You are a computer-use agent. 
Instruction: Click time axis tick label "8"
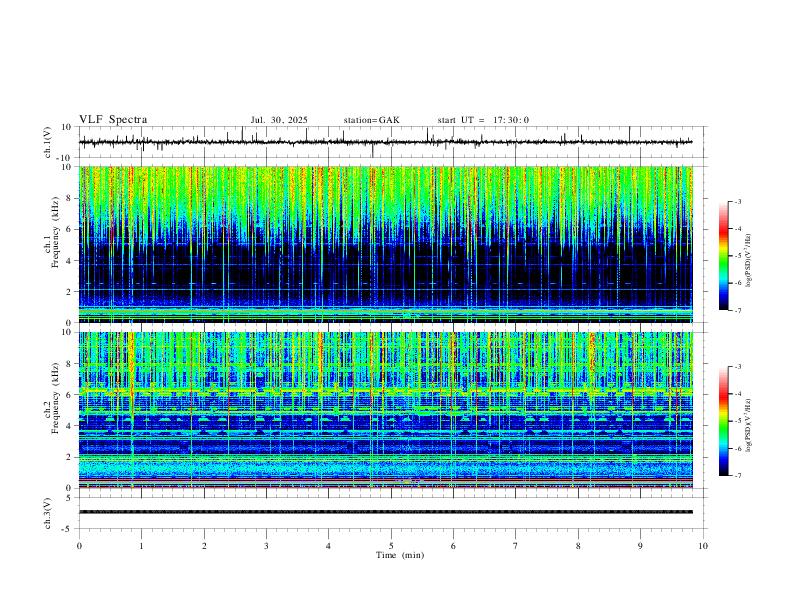pos(578,546)
